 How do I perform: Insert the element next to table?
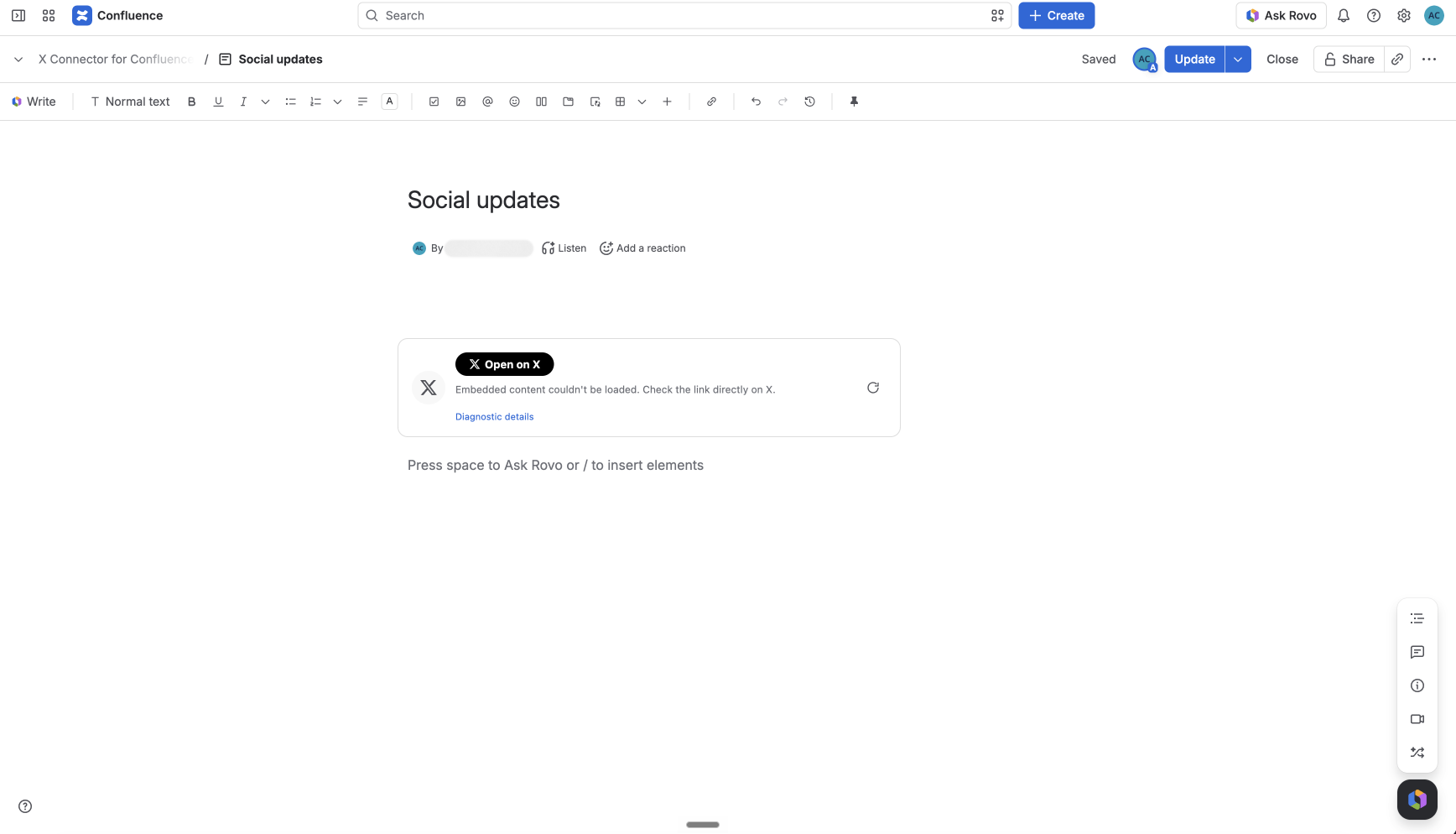point(595,102)
